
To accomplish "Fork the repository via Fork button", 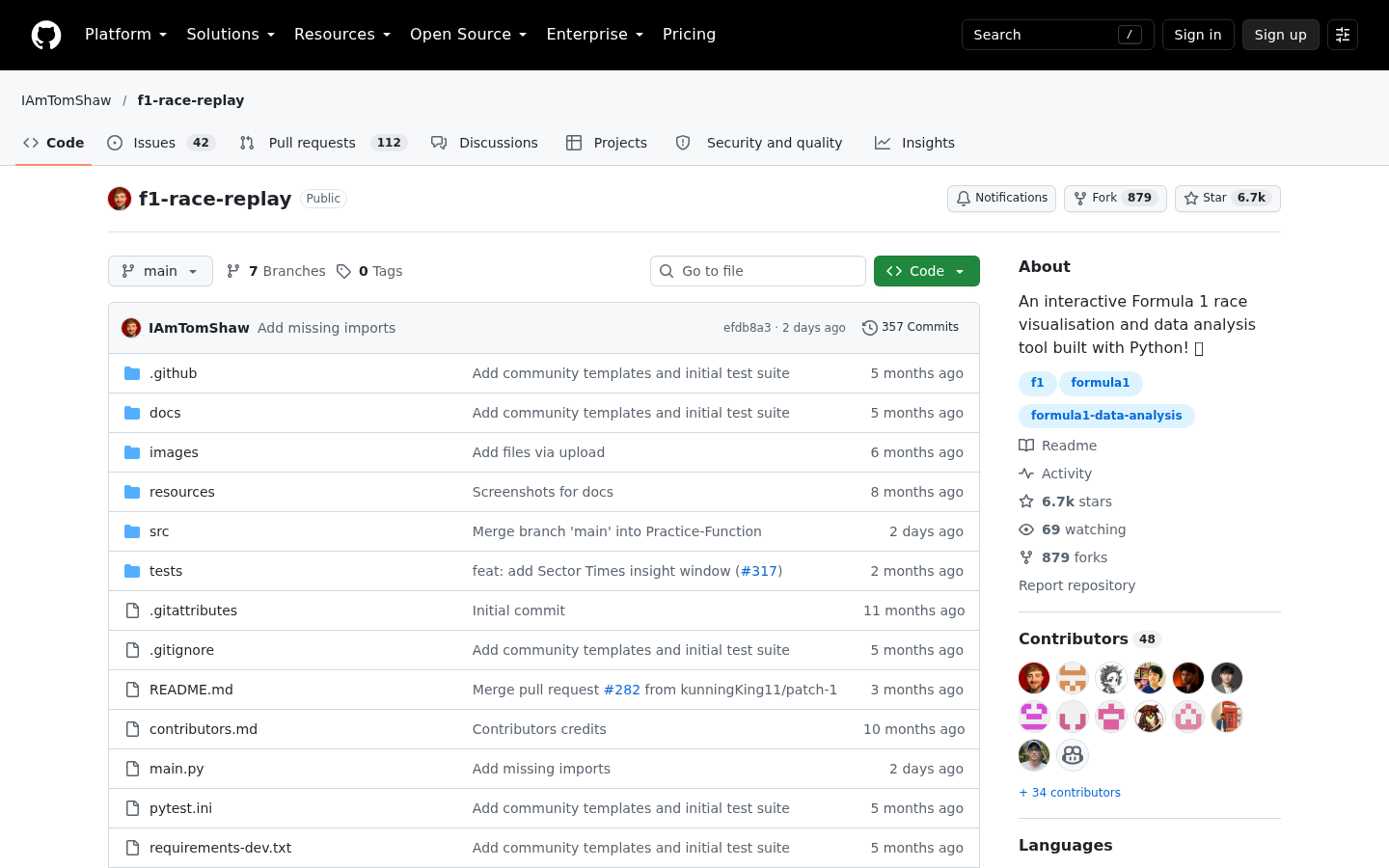I will [x=1115, y=199].
